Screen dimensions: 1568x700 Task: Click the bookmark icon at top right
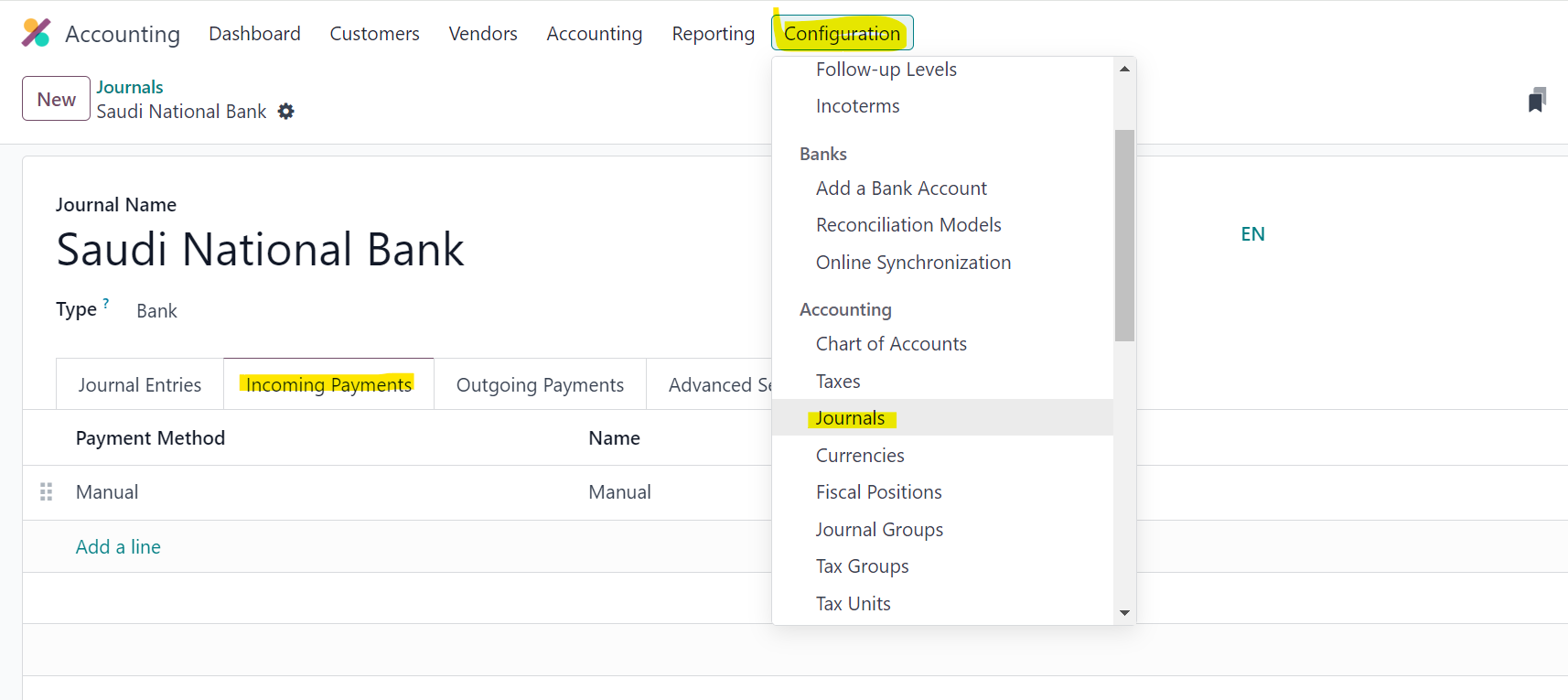click(x=1537, y=100)
